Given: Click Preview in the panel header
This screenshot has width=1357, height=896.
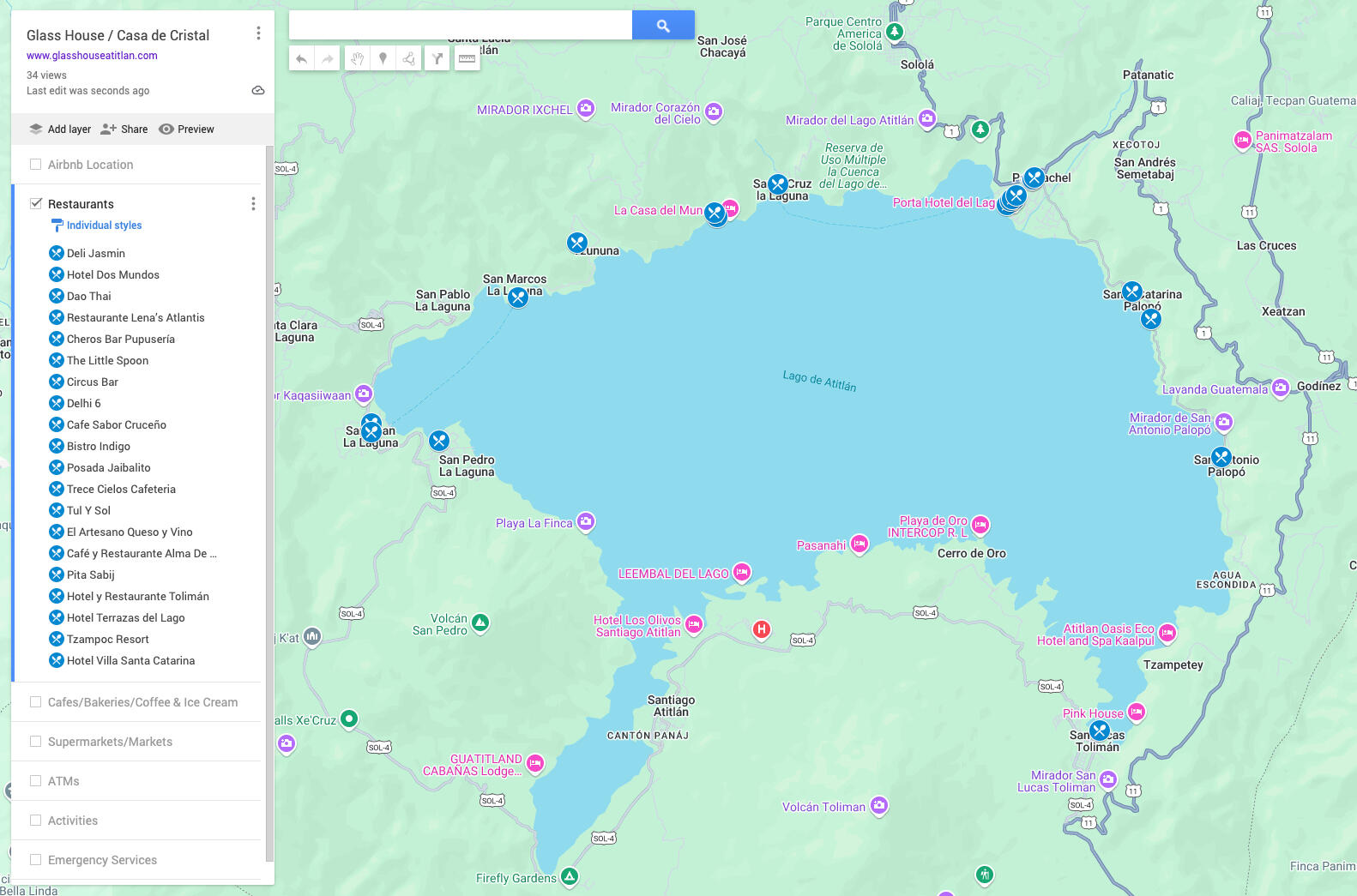Looking at the screenshot, I should point(187,129).
